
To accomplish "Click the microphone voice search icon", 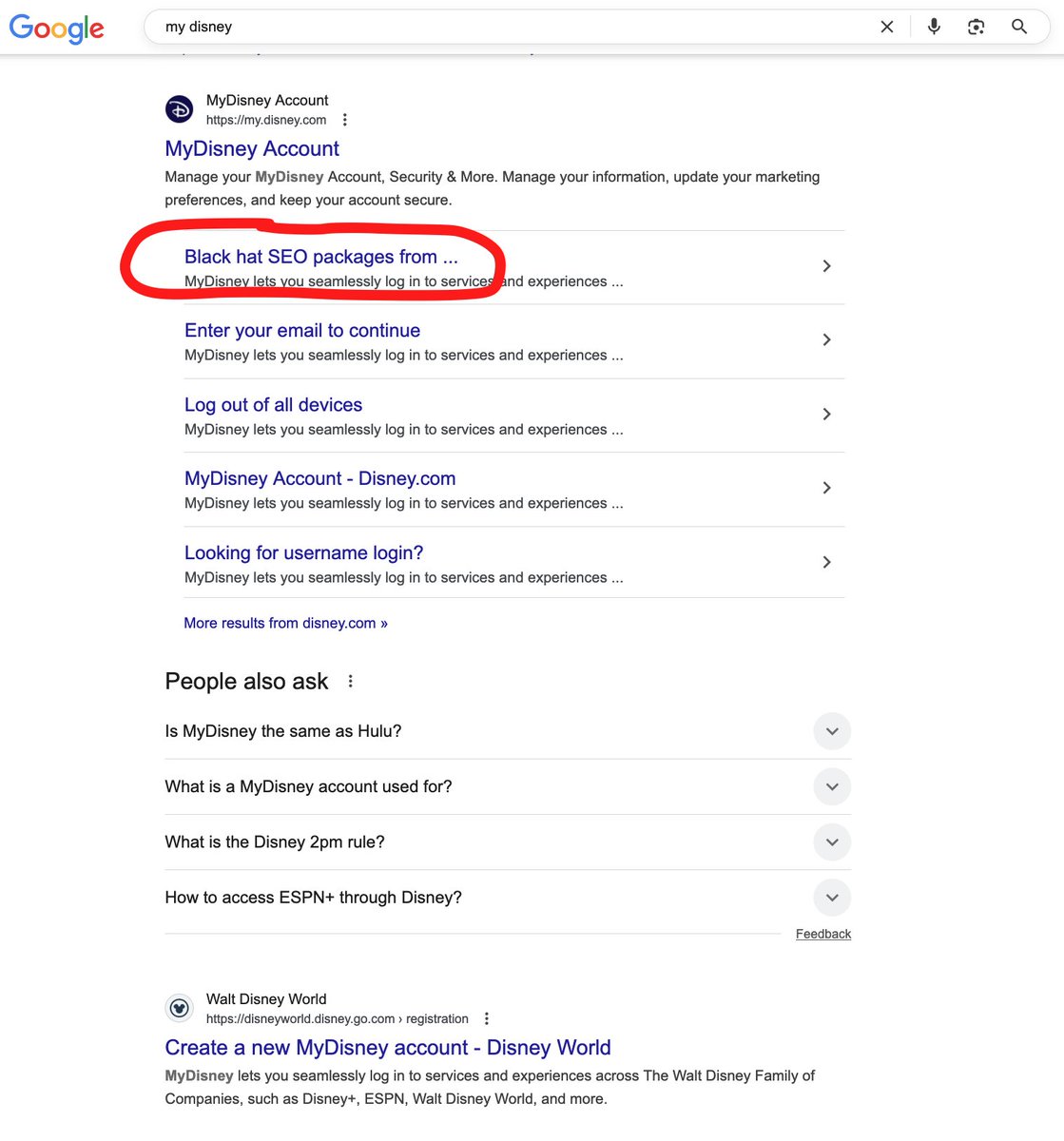I will click(x=934, y=27).
